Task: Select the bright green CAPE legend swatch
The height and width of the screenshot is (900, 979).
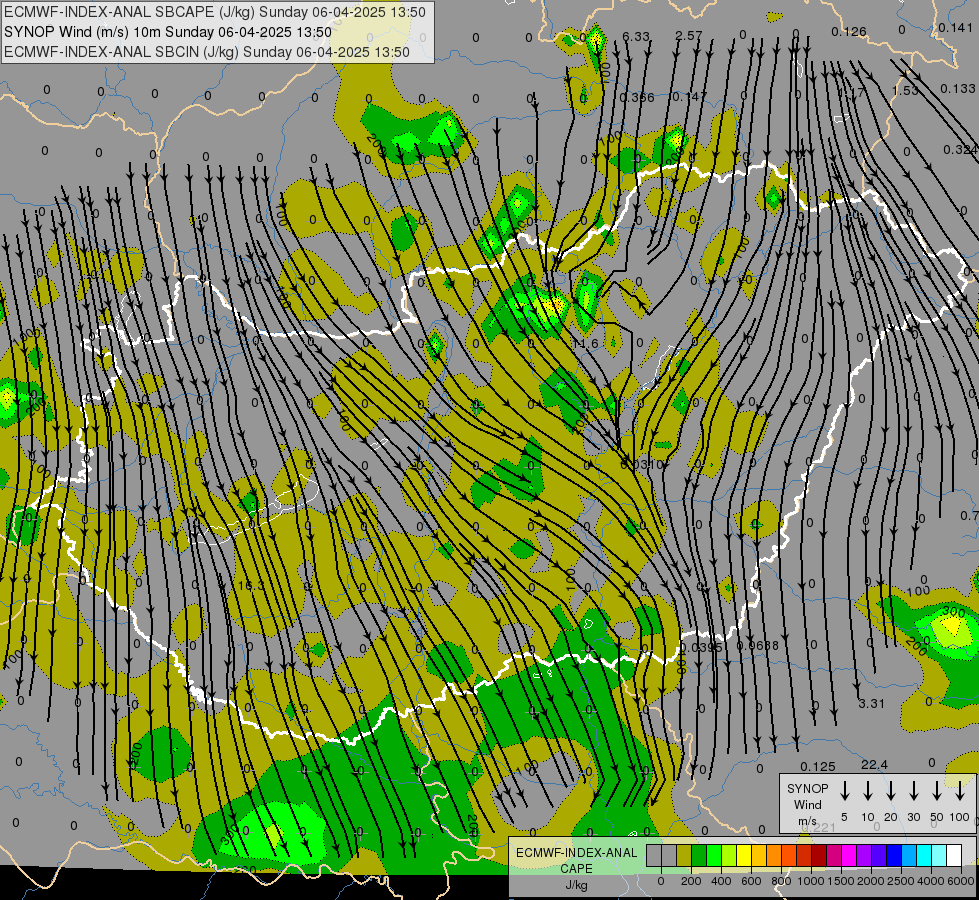Action: (x=714, y=855)
